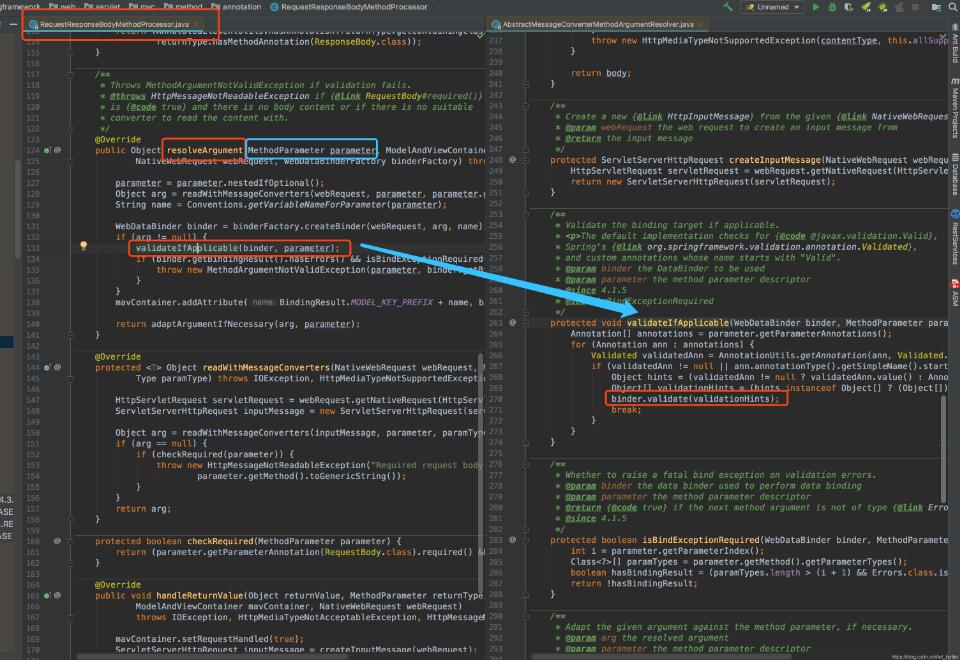Click the intention lightbulb on line 133
960x660 pixels.
[x=84, y=244]
